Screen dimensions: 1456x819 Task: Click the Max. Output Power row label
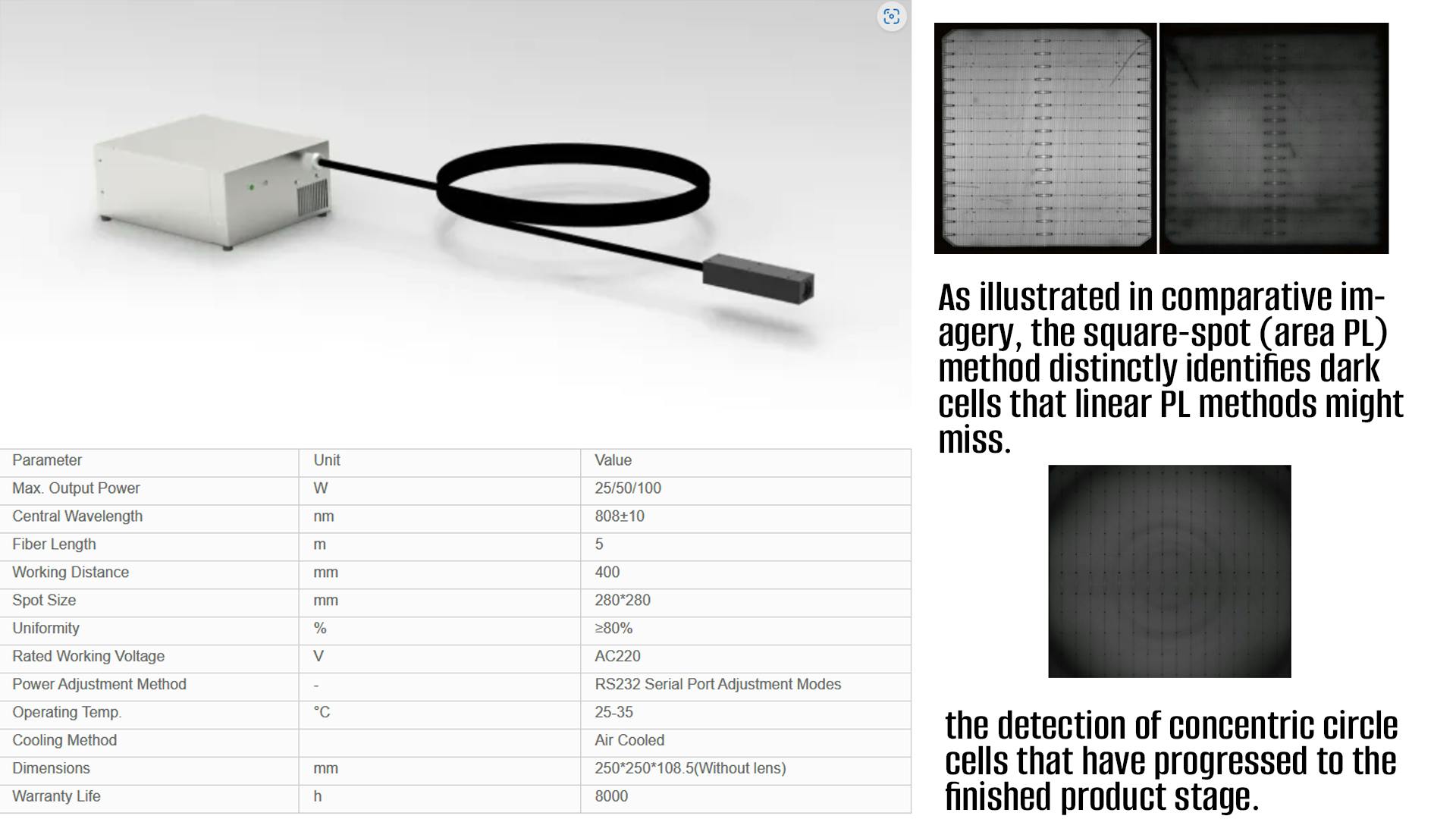(76, 488)
